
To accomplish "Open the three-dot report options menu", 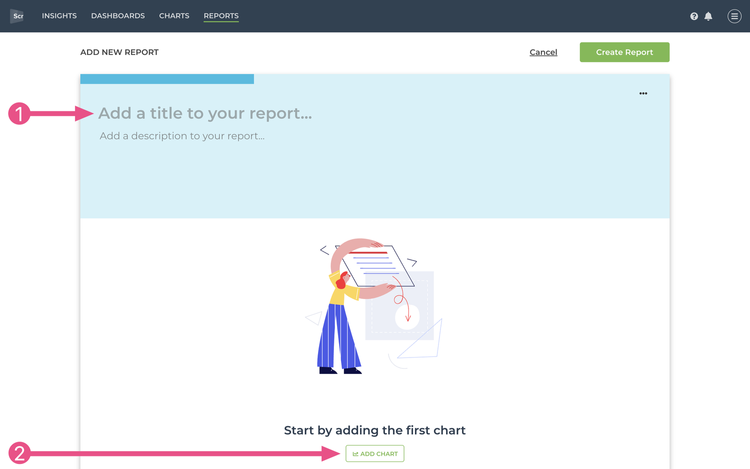I will coord(643,93).
